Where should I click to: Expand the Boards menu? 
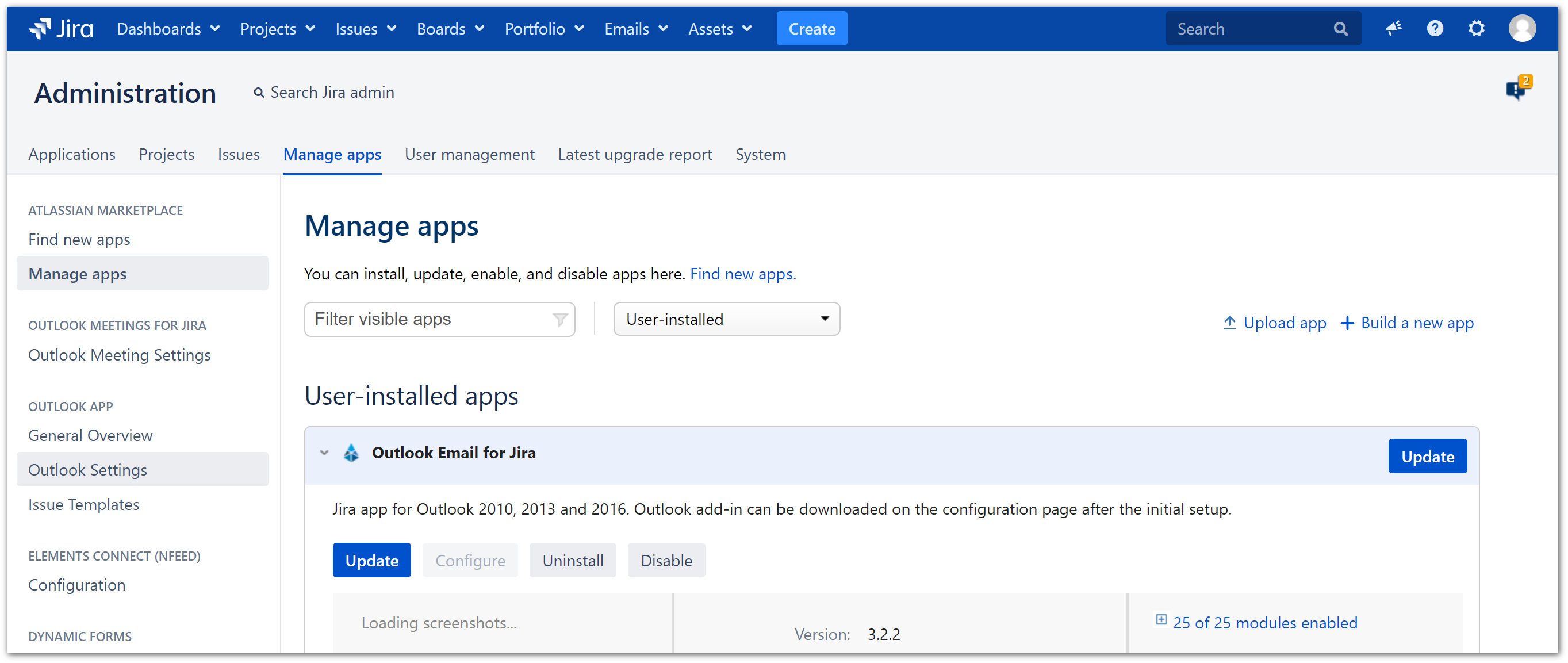point(450,29)
